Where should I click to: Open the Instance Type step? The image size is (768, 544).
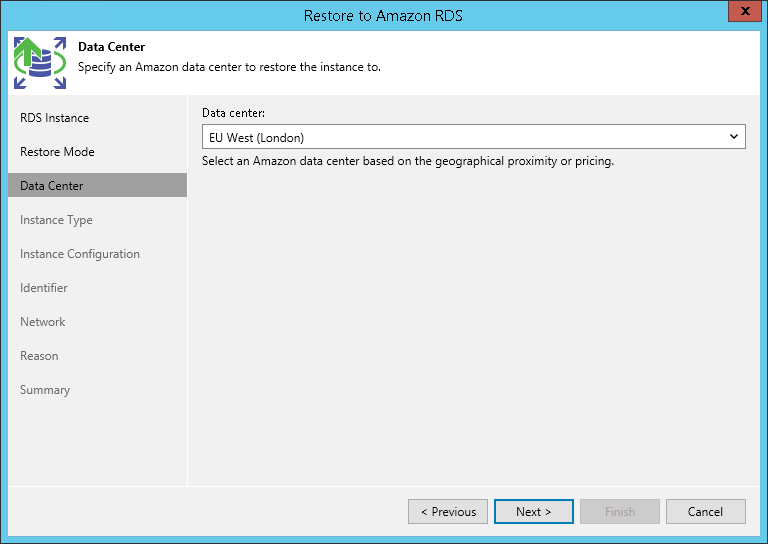56,220
